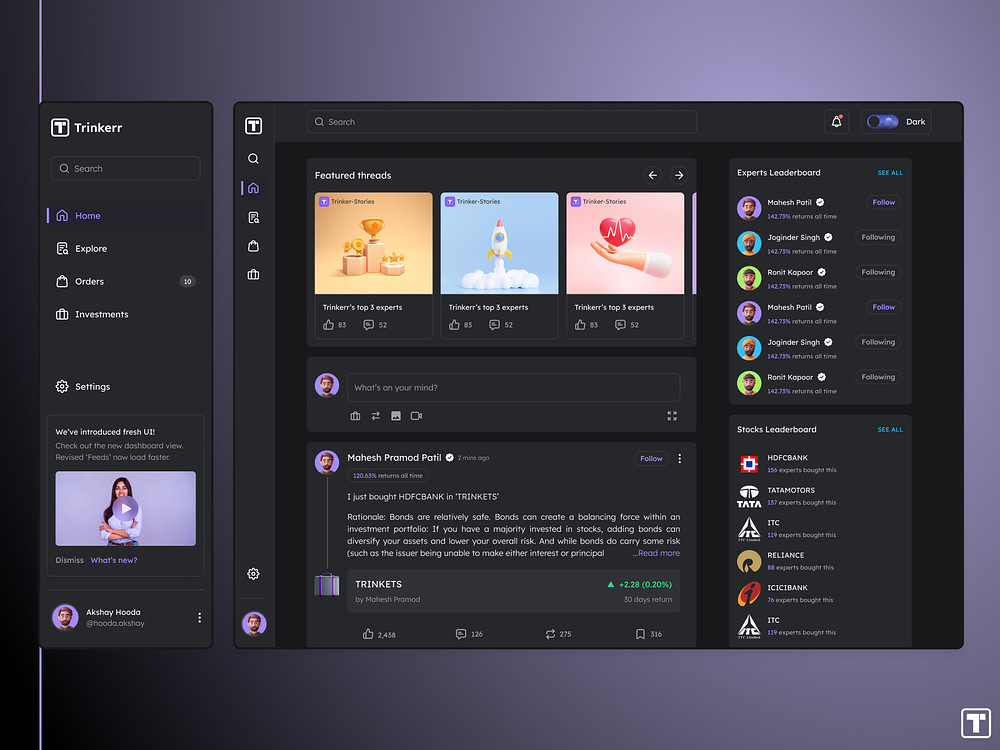Open the heart featured thread card
This screenshot has width=1000, height=750.
point(625,265)
